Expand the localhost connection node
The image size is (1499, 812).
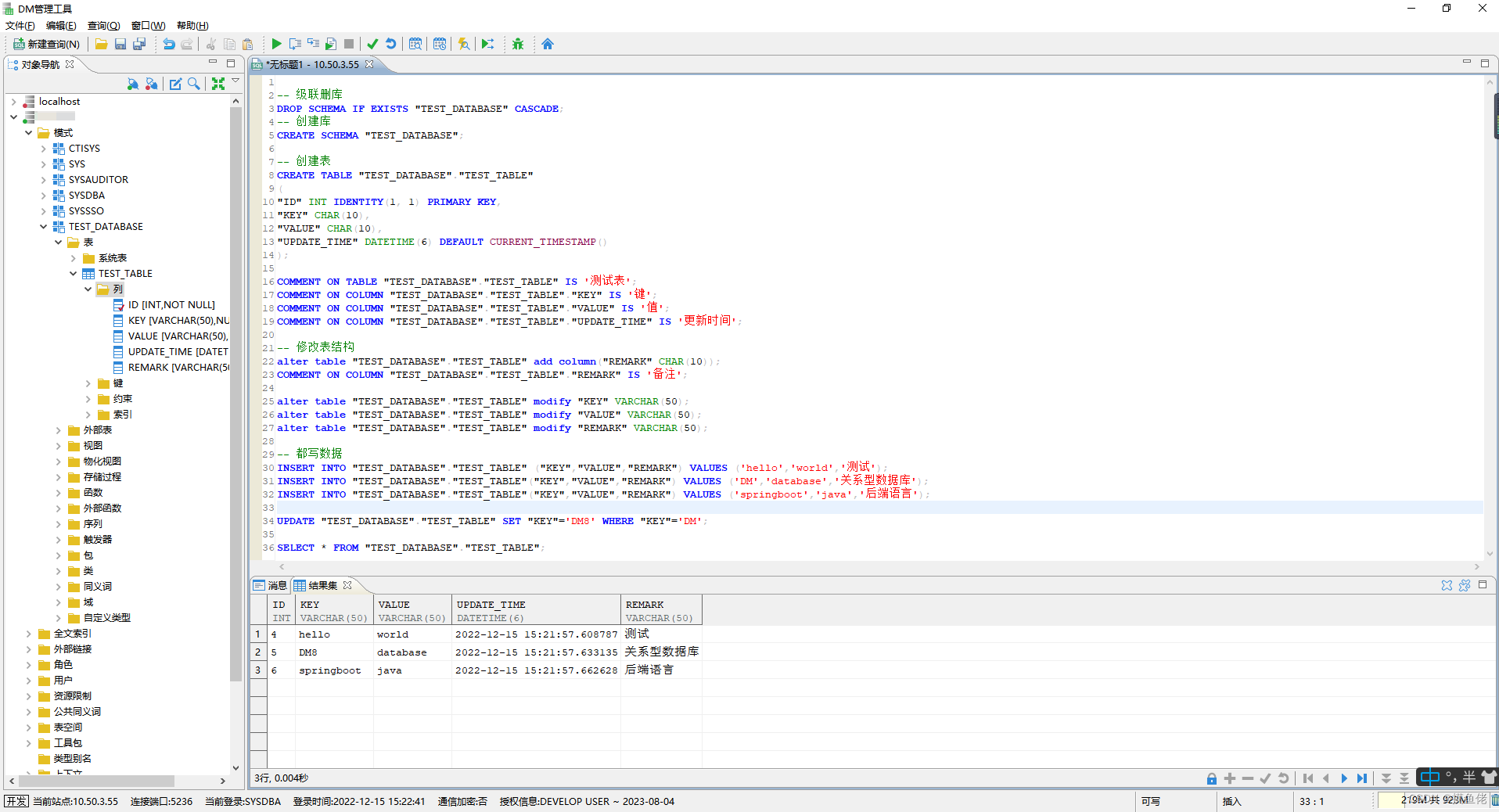tap(13, 102)
